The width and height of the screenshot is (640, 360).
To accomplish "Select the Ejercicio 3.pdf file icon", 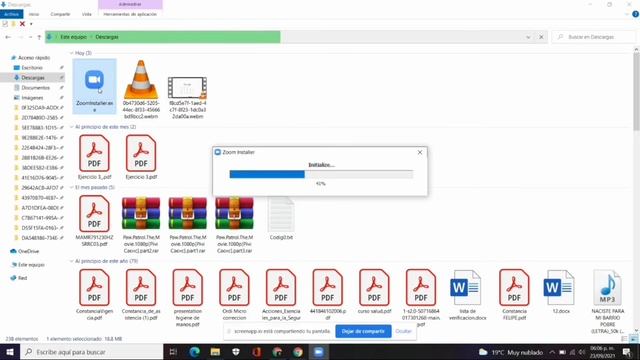I will [x=141, y=153].
